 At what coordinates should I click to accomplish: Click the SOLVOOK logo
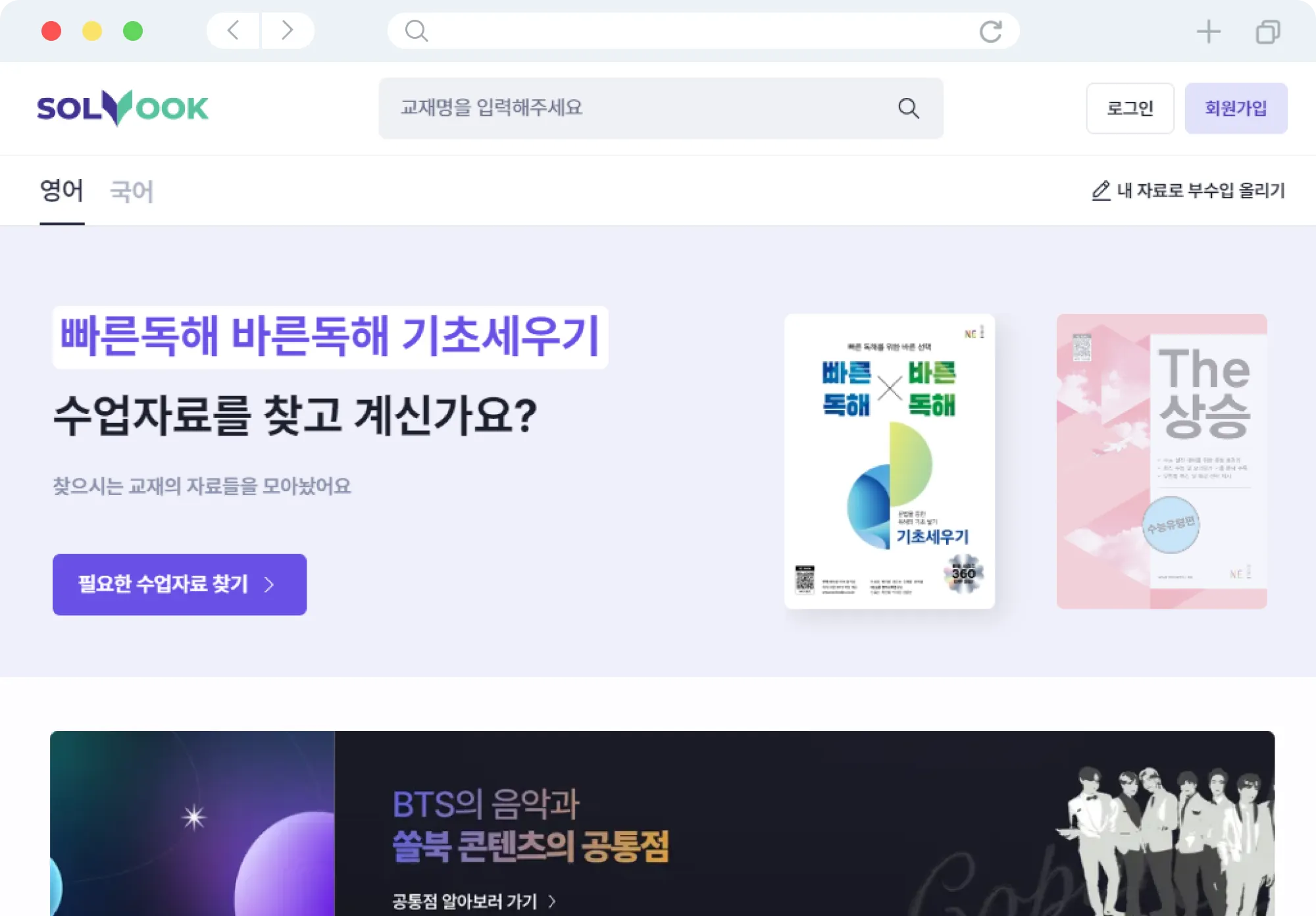pyautogui.click(x=122, y=108)
